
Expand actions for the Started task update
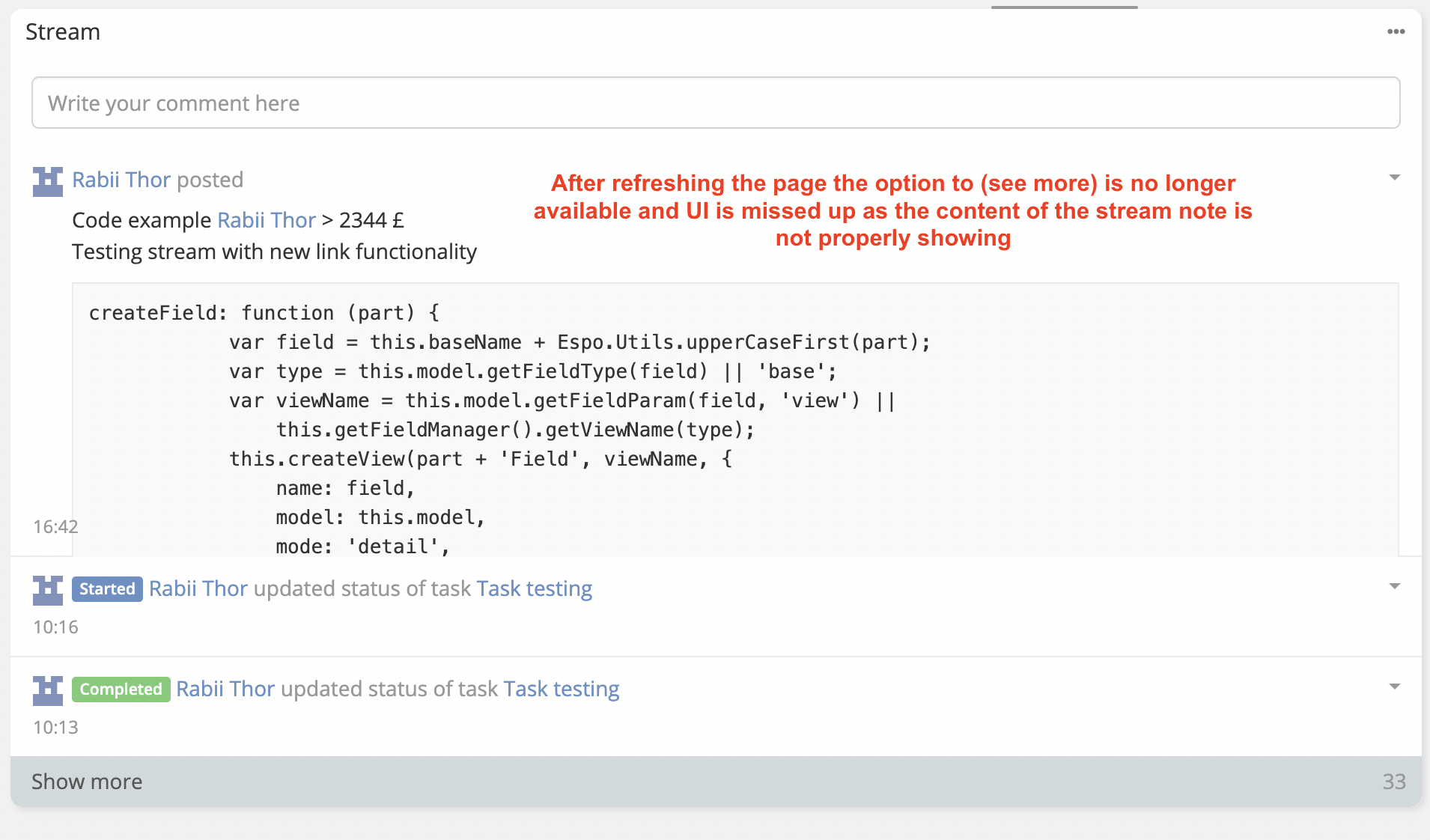(1396, 585)
